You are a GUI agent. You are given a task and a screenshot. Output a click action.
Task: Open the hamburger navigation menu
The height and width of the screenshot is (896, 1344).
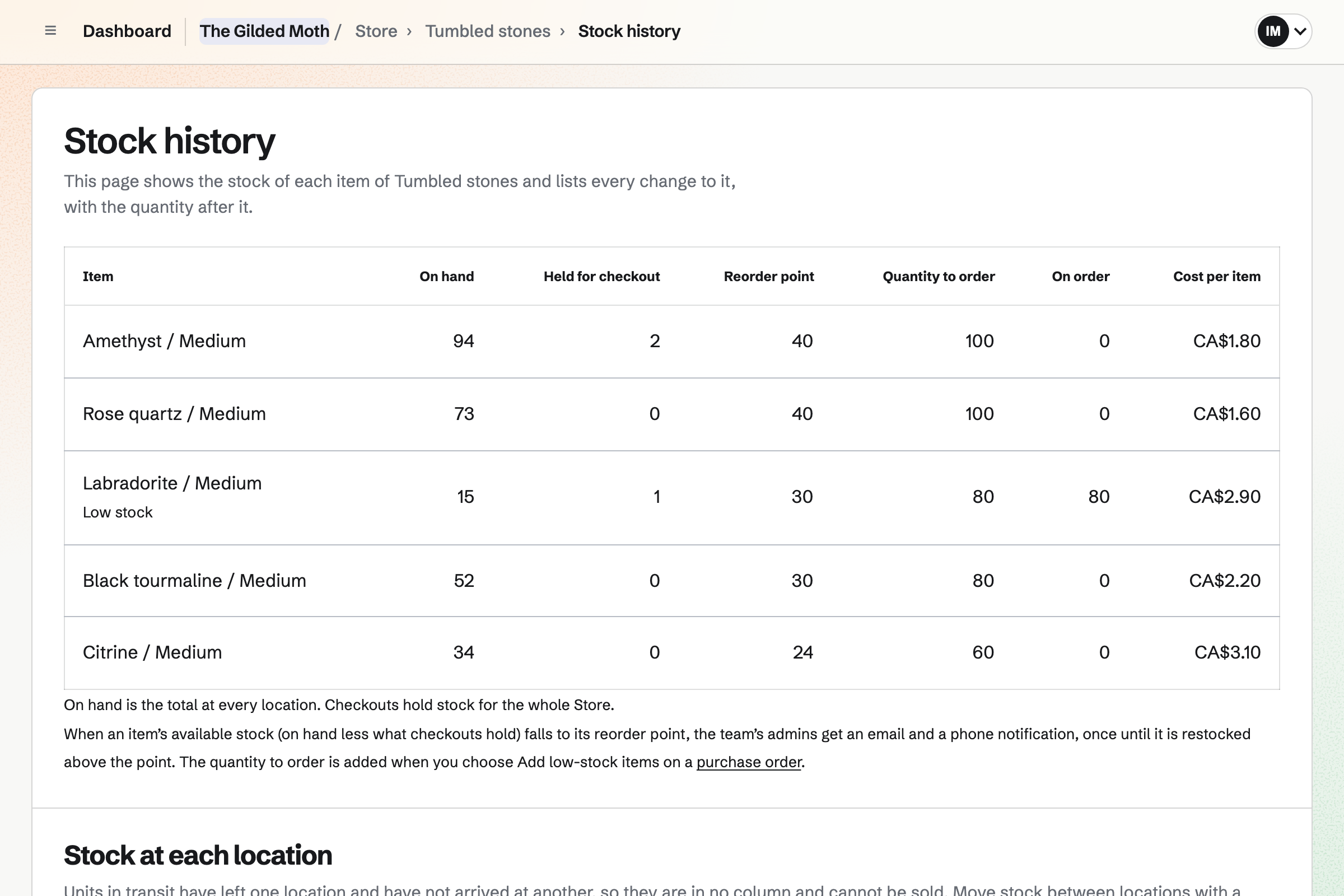pos(50,31)
